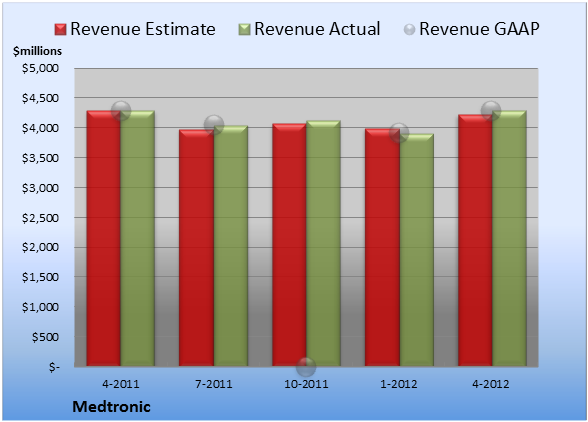This screenshot has height=422, width=588.
Task: Click the GAAP marker above 1-2012 bars
Action: tap(399, 133)
